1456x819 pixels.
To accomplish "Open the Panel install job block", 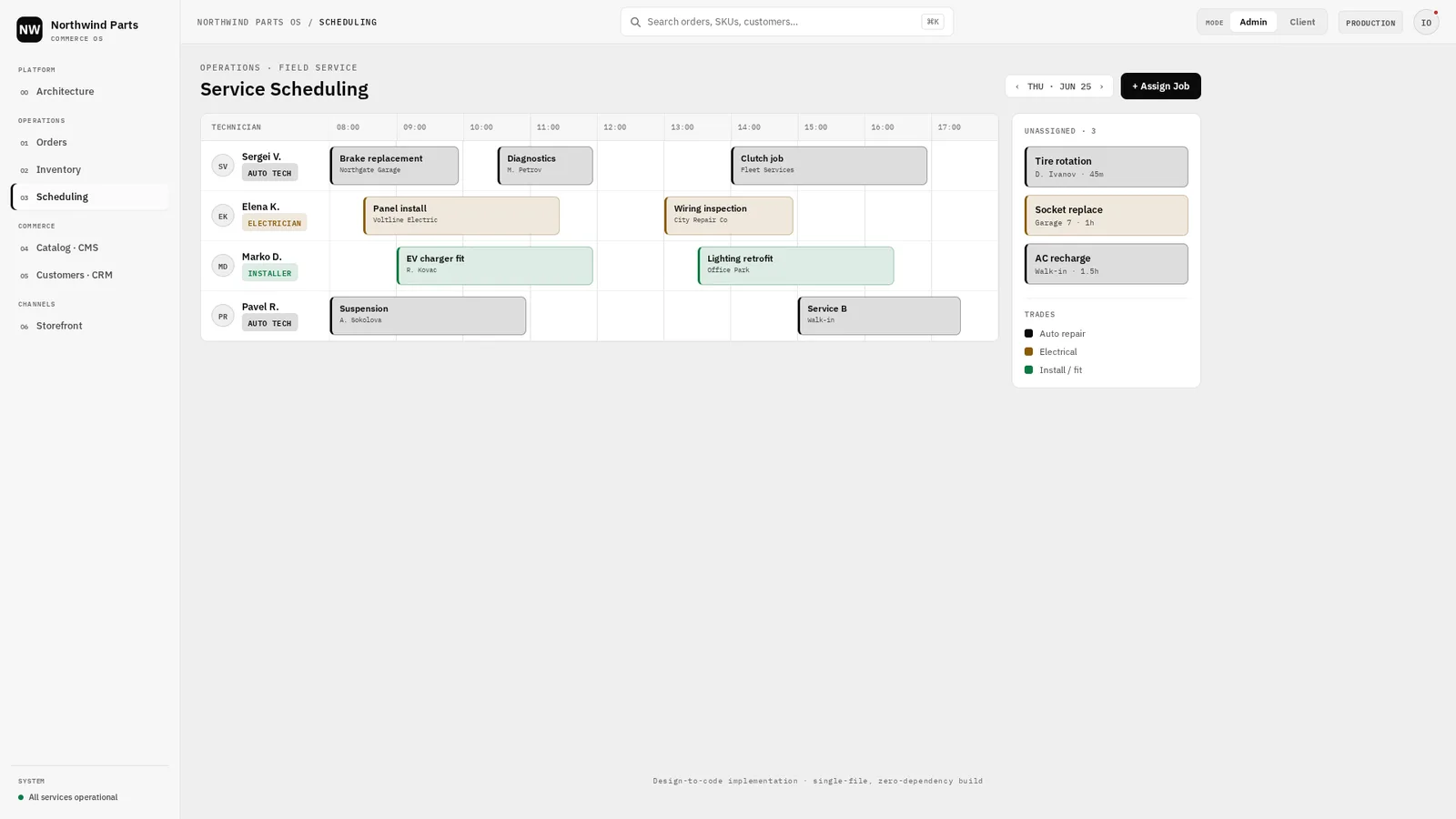I will 461,216.
